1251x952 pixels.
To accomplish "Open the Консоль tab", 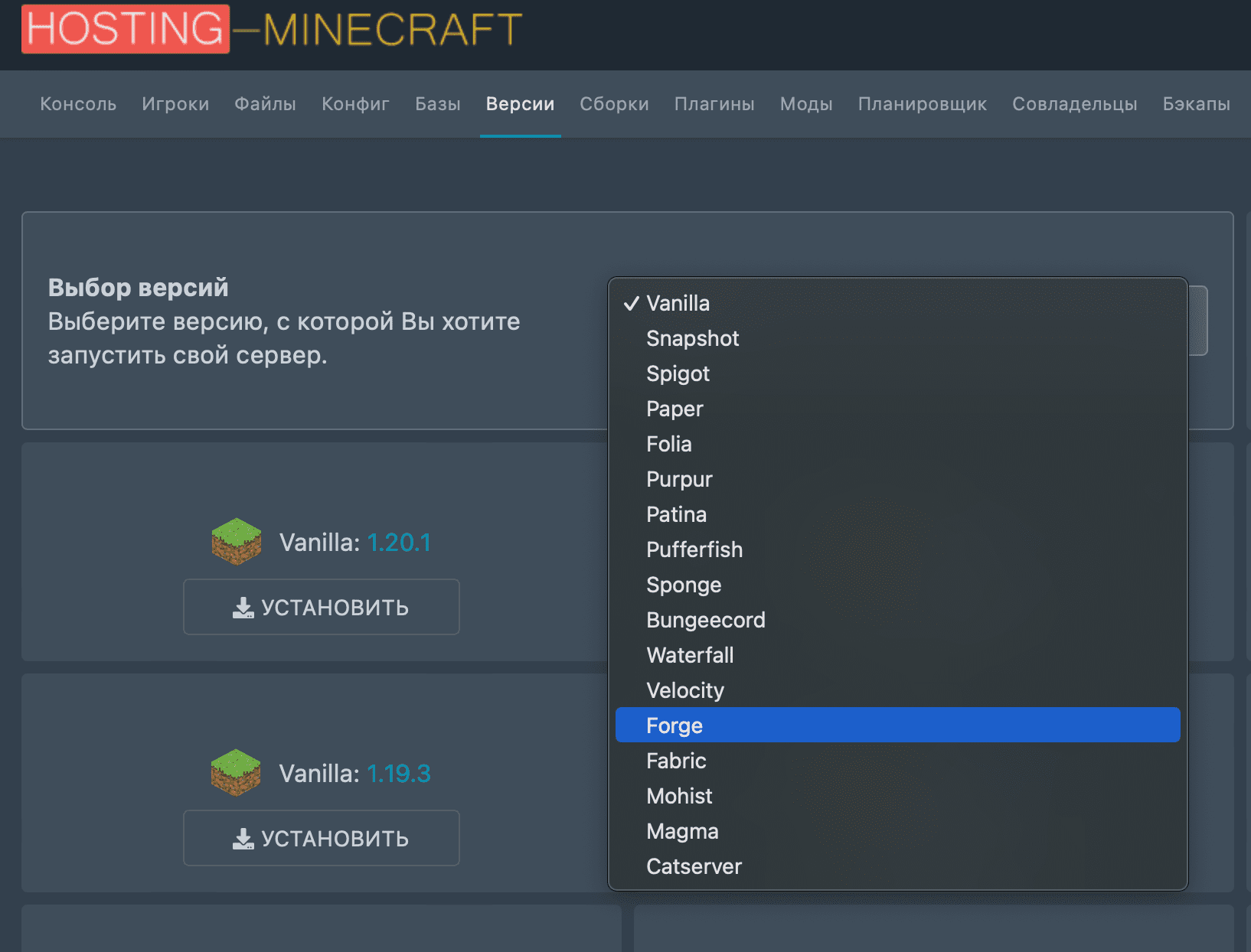I will (x=78, y=104).
